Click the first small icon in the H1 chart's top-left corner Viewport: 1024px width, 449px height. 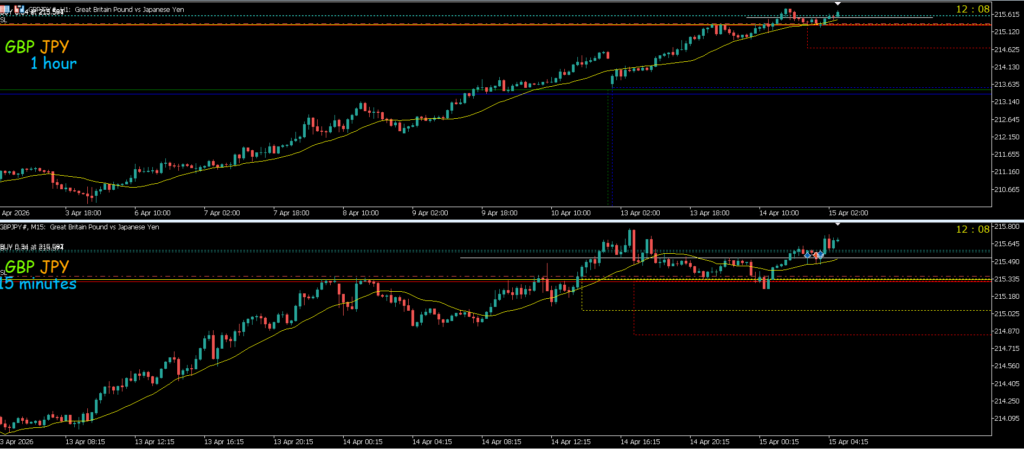(x=4, y=8)
